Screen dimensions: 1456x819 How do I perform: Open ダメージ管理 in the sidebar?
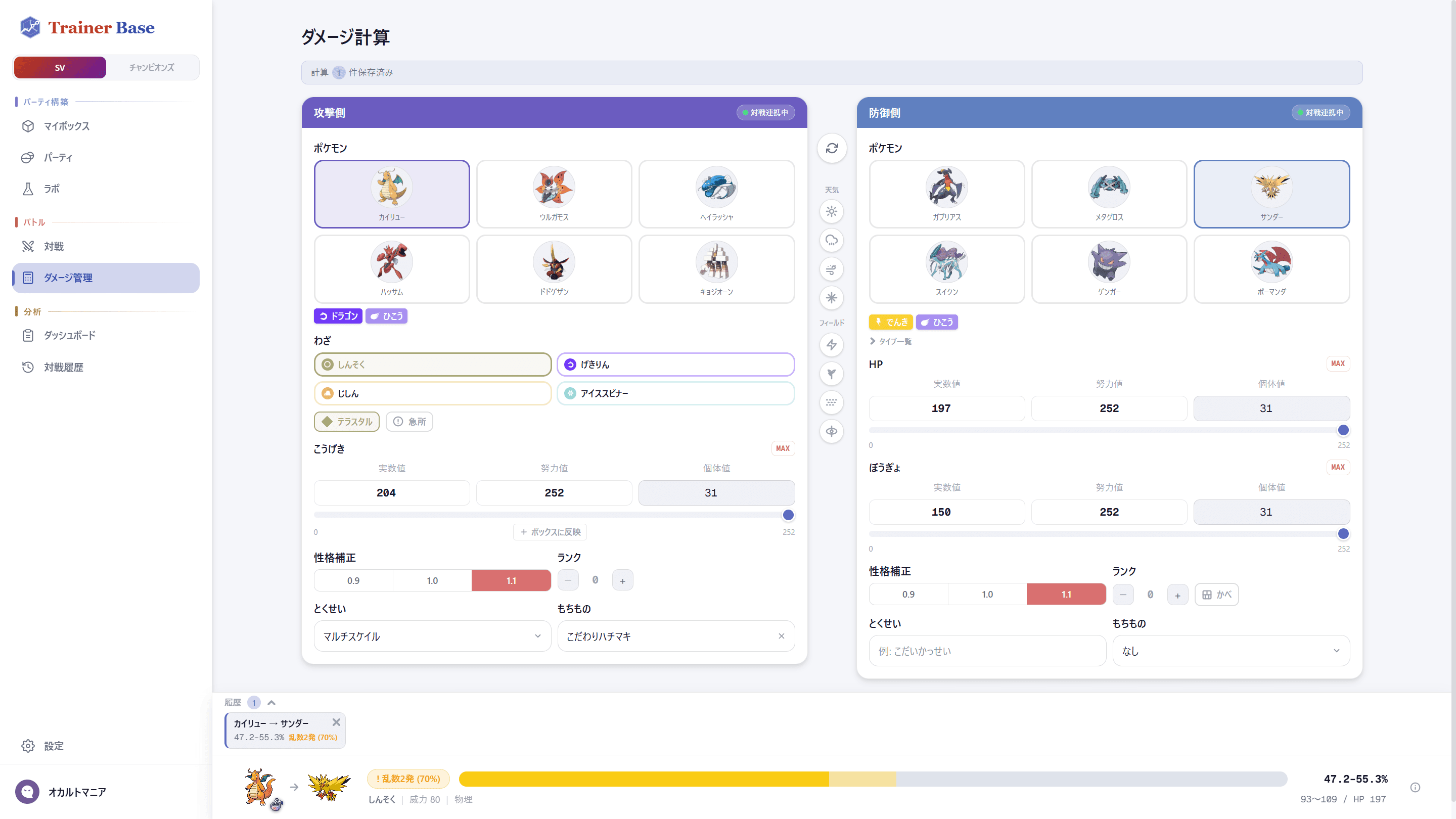[x=70, y=278]
